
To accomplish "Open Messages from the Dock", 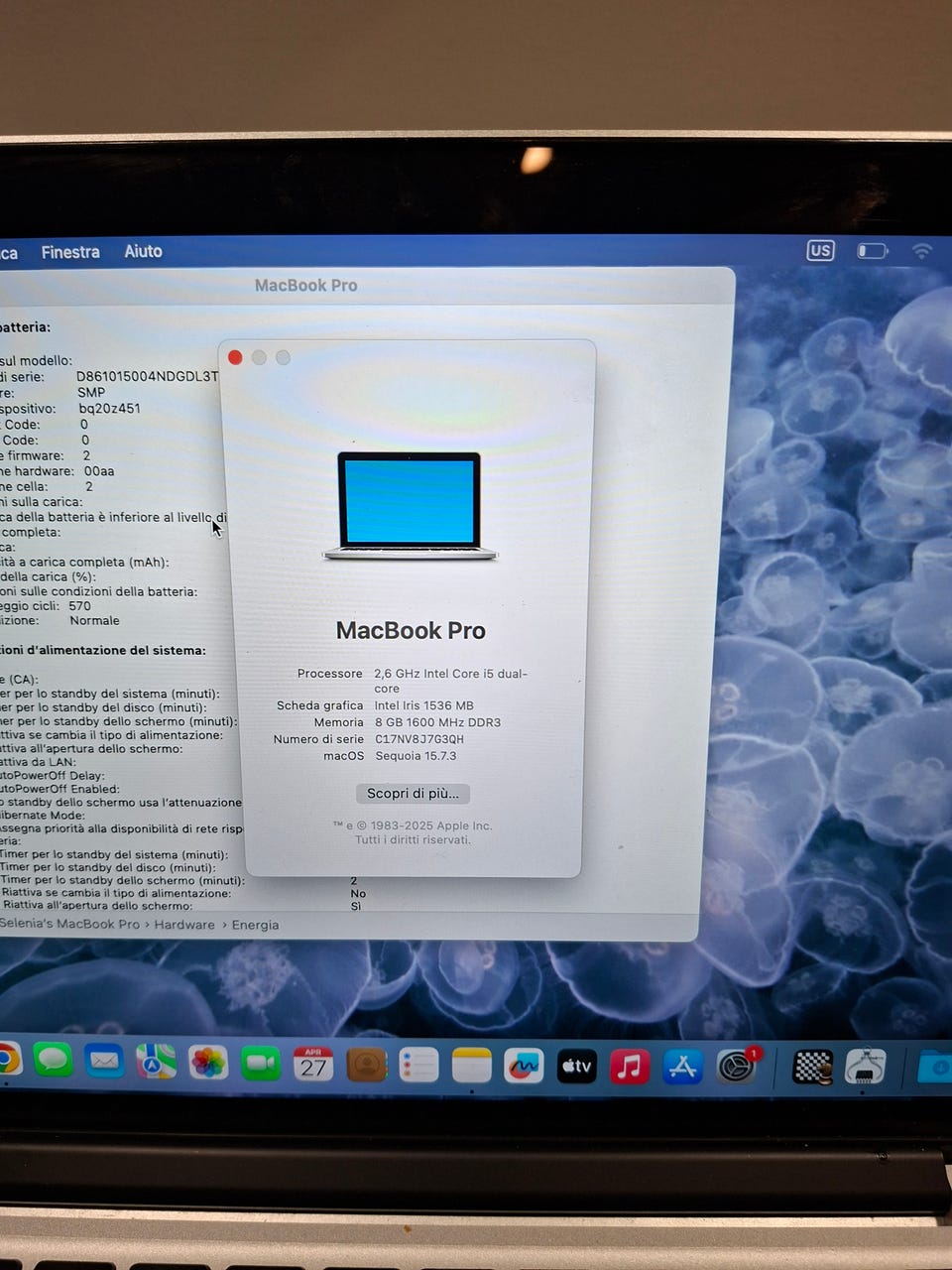I will [x=53, y=1061].
